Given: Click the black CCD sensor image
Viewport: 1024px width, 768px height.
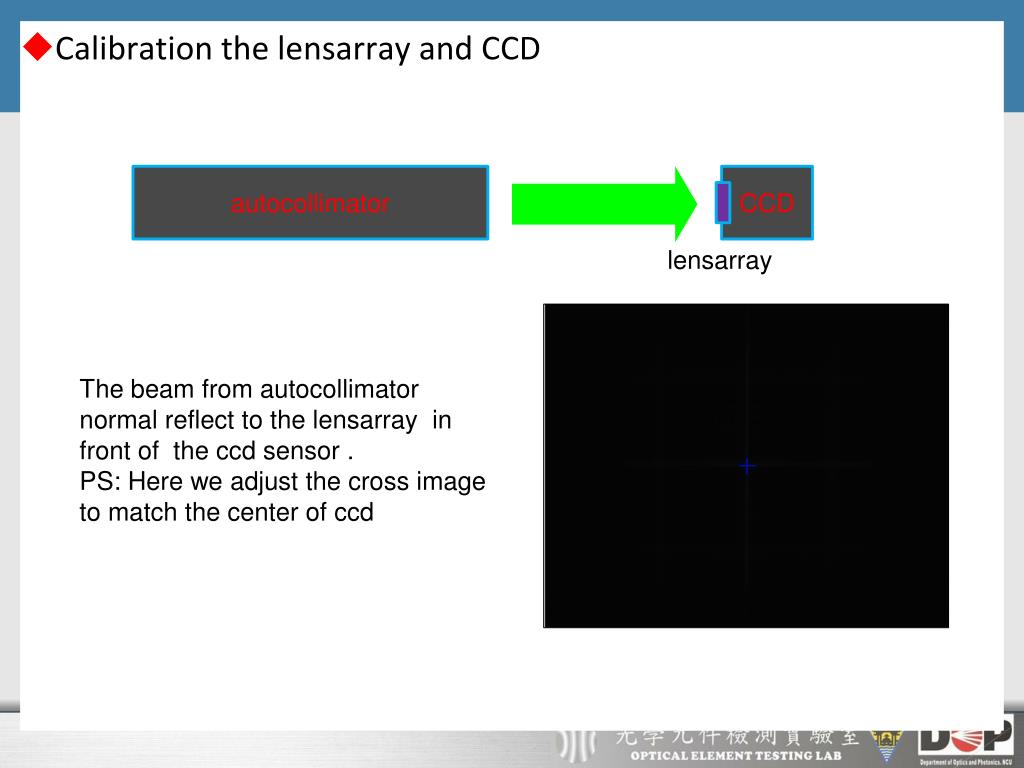Looking at the screenshot, I should [x=746, y=466].
